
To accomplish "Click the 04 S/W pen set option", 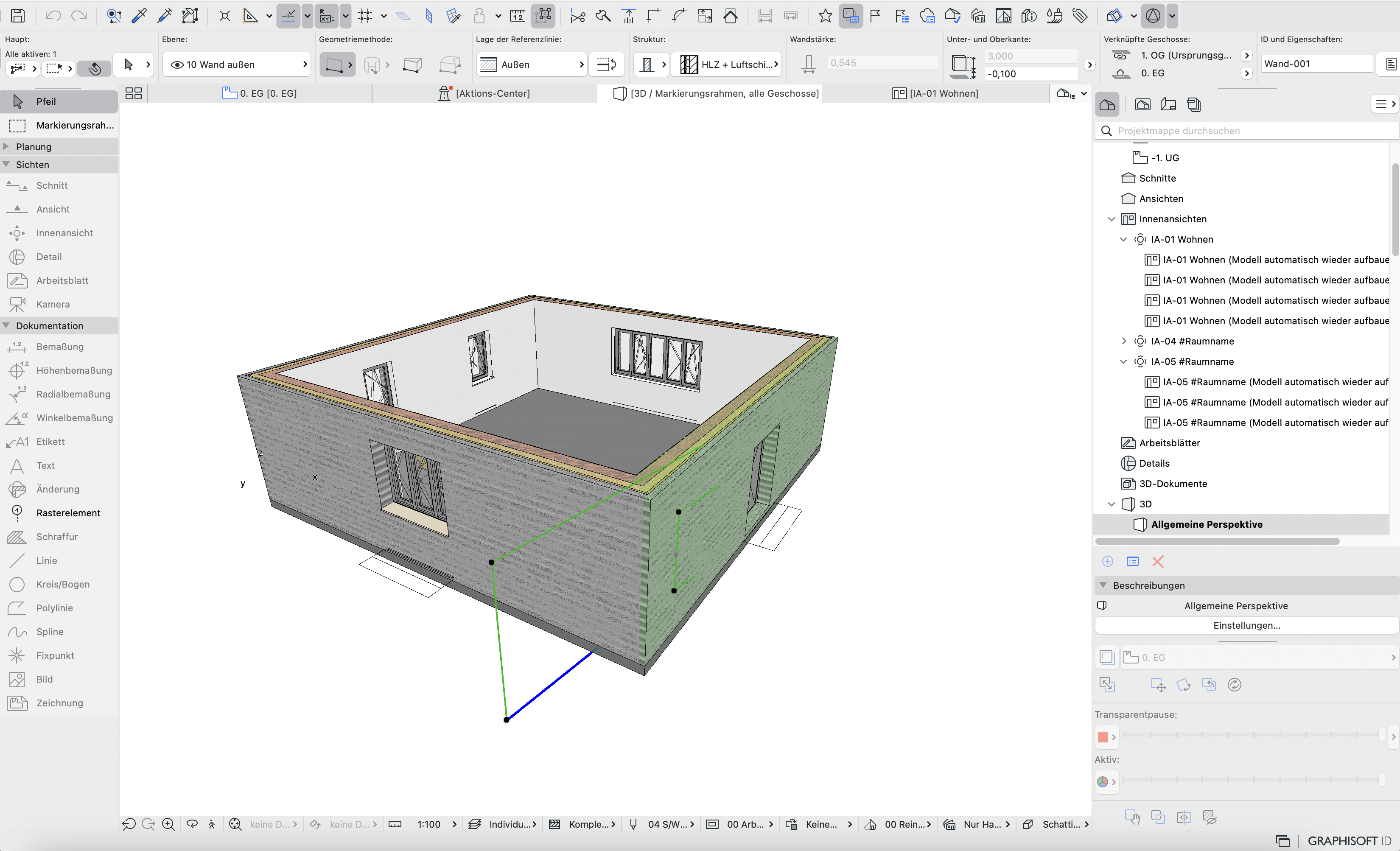I will point(663,824).
